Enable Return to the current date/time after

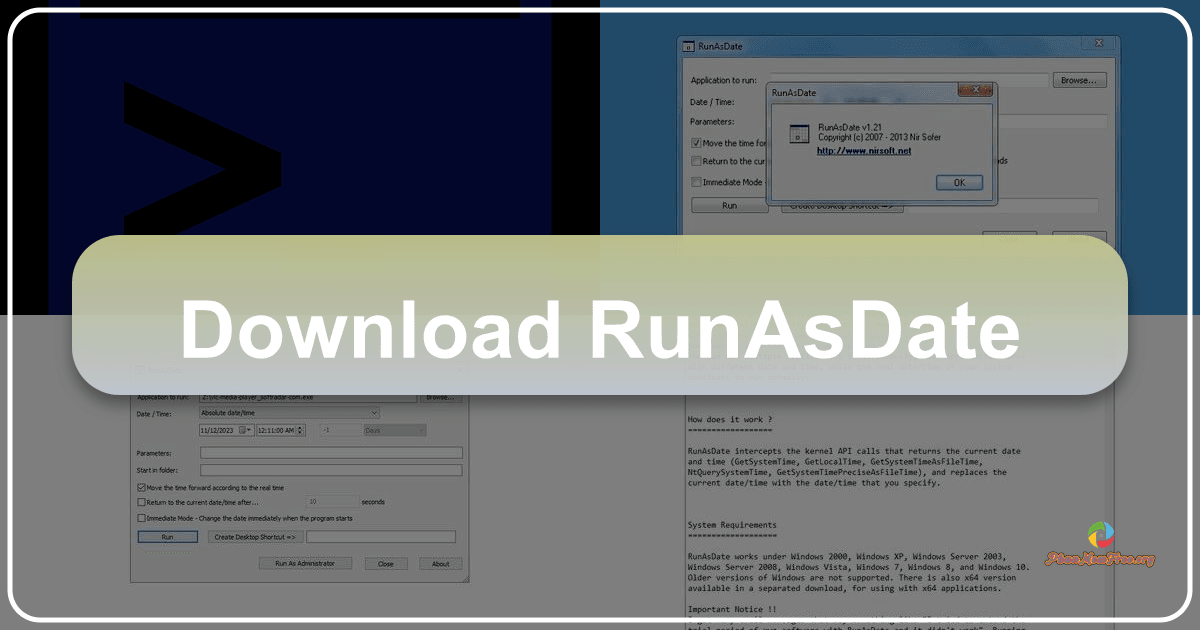click(141, 502)
